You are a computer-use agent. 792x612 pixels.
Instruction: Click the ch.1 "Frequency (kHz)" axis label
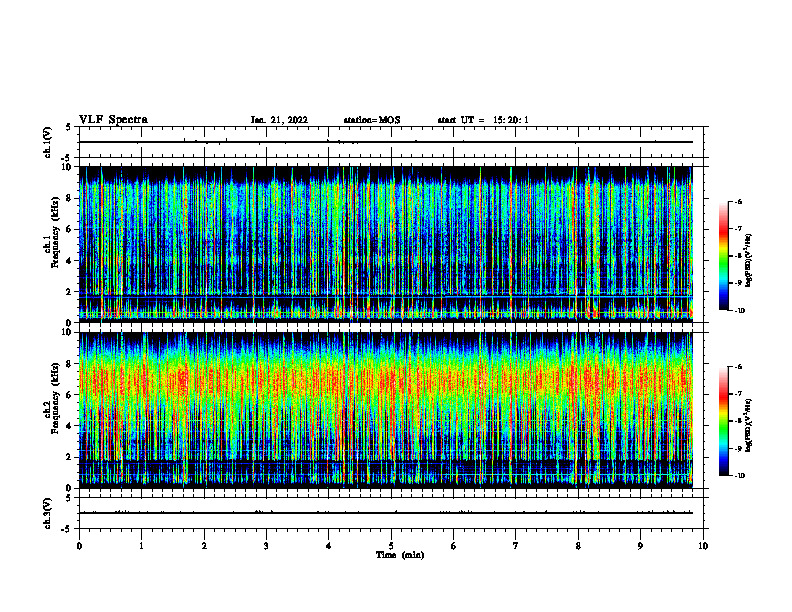[55, 233]
